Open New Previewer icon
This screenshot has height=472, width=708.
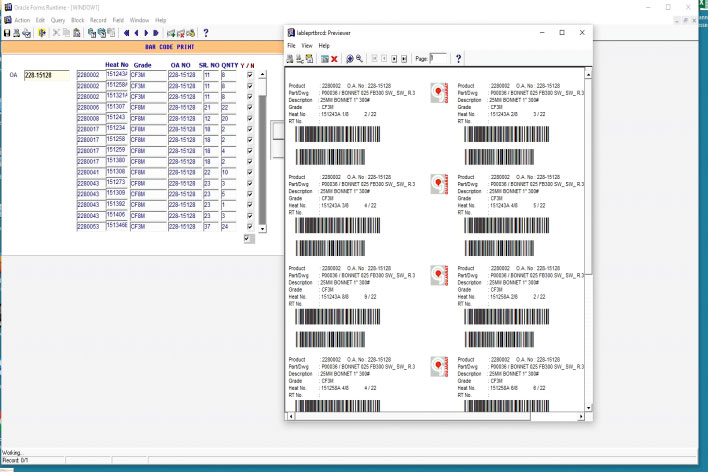click(325, 59)
